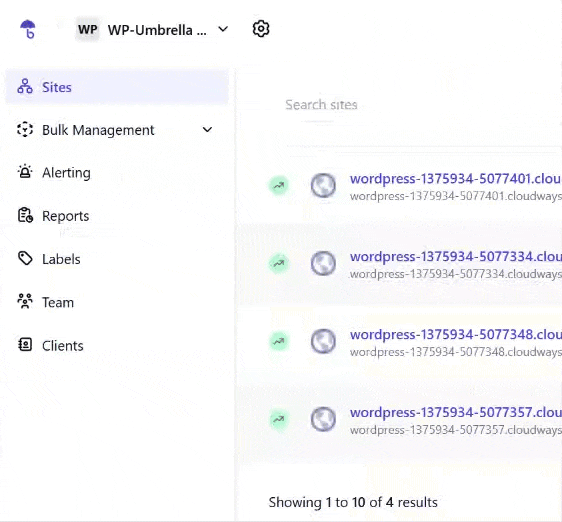Image resolution: width=562 pixels, height=522 pixels.
Task: Click the Labels tag icon
Action: coord(25,258)
